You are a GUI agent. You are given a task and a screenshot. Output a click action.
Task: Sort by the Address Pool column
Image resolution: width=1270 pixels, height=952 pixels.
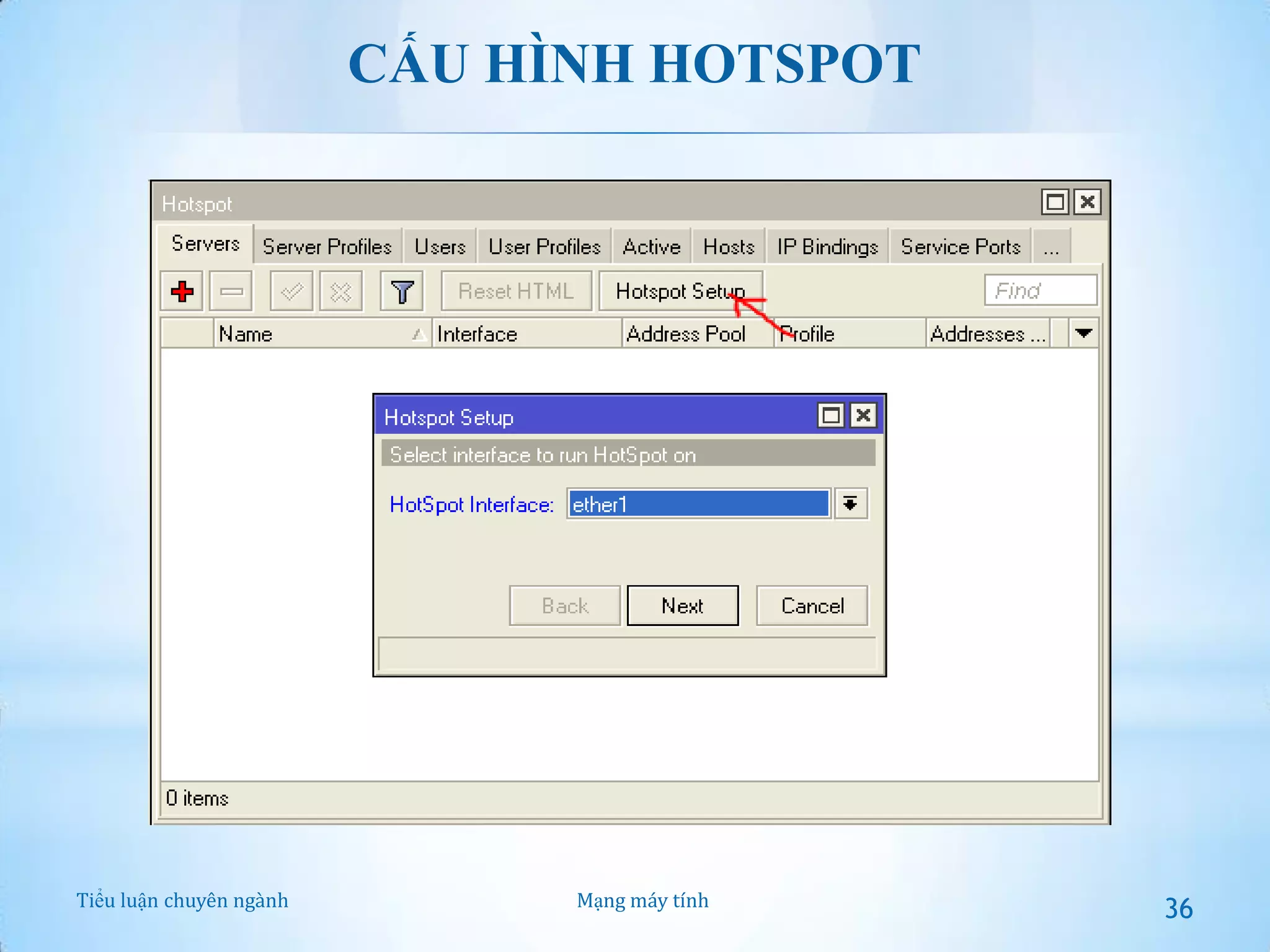click(x=698, y=333)
